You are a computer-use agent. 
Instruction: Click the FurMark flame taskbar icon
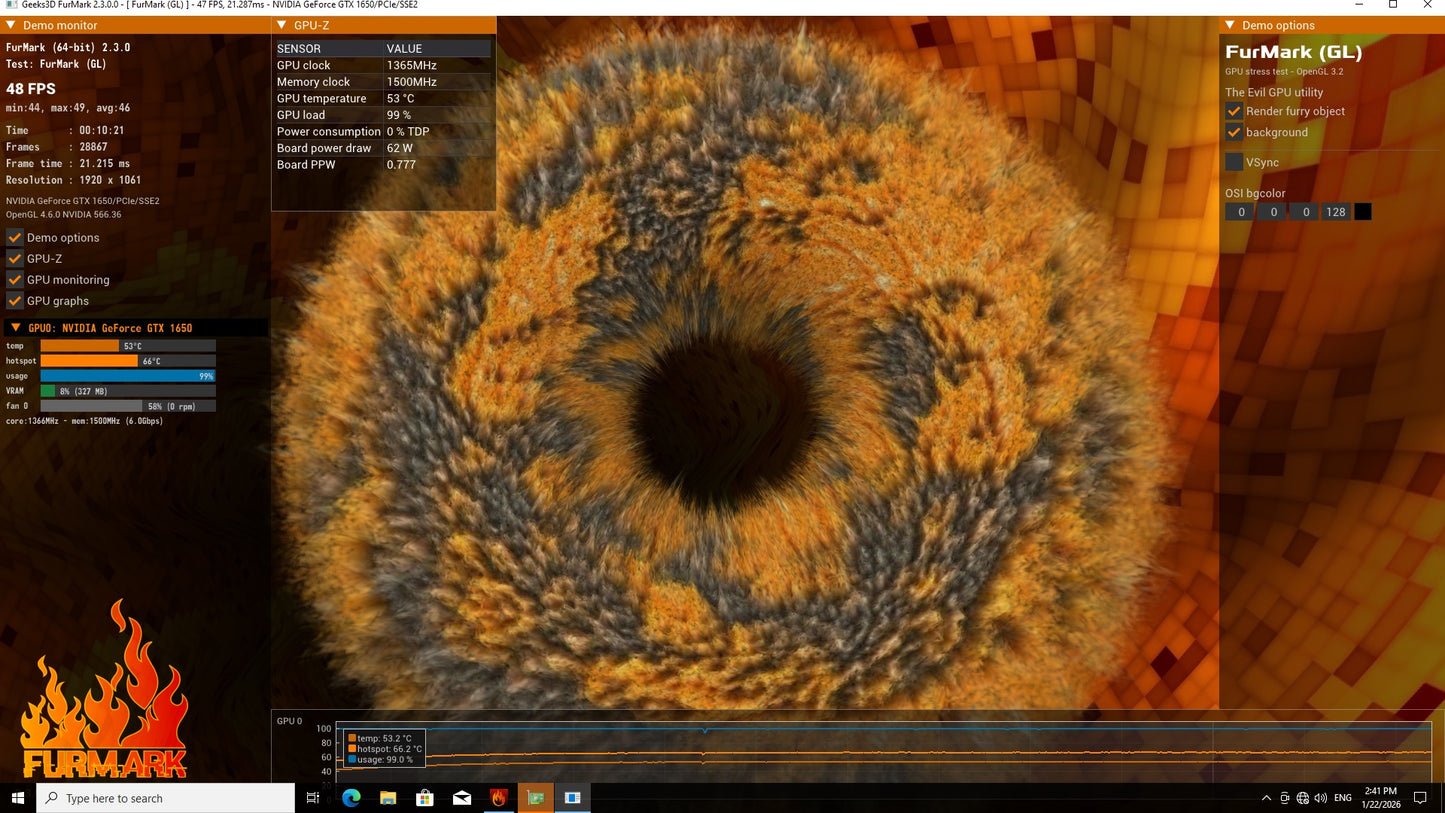(499, 798)
